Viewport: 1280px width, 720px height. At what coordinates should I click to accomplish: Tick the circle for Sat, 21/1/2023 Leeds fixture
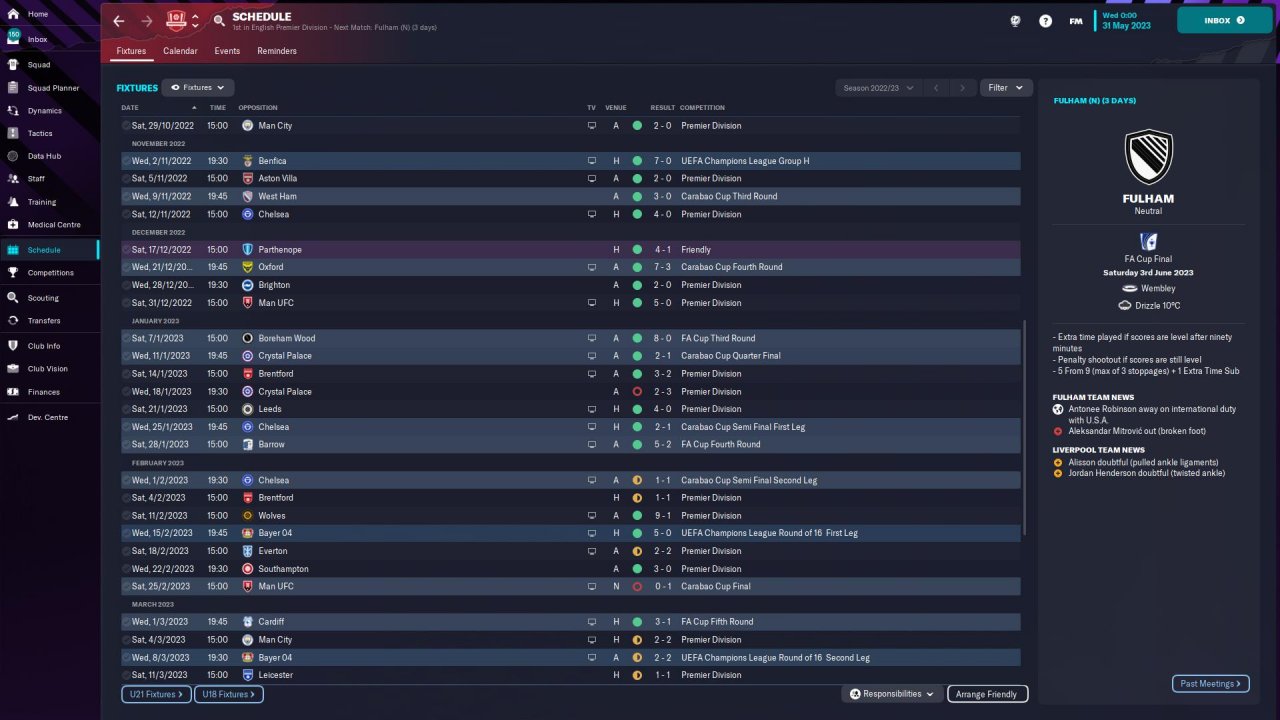click(127, 409)
